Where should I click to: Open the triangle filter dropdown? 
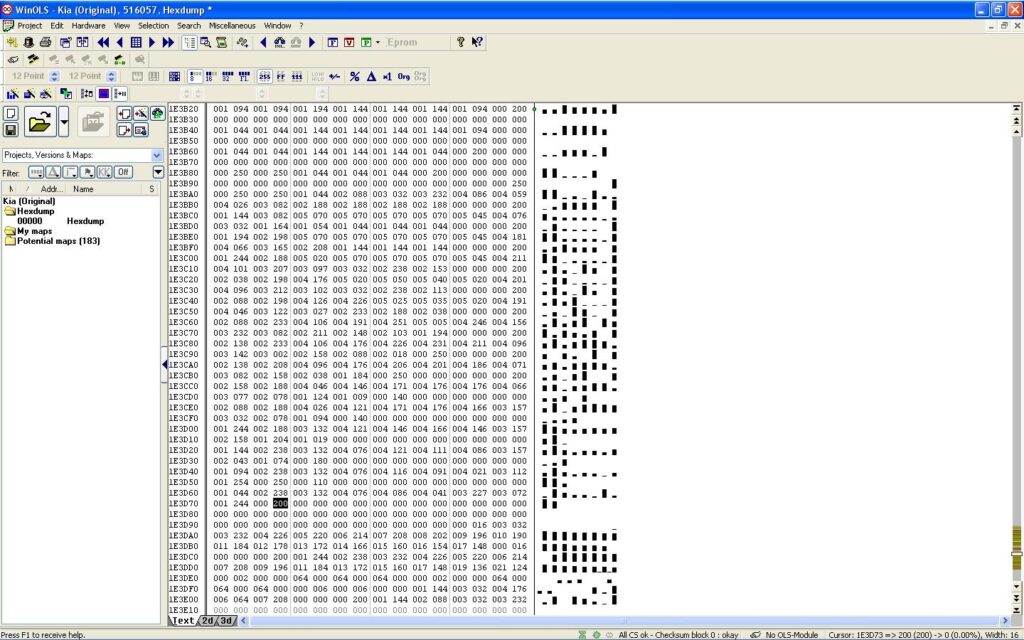pyautogui.click(x=53, y=172)
